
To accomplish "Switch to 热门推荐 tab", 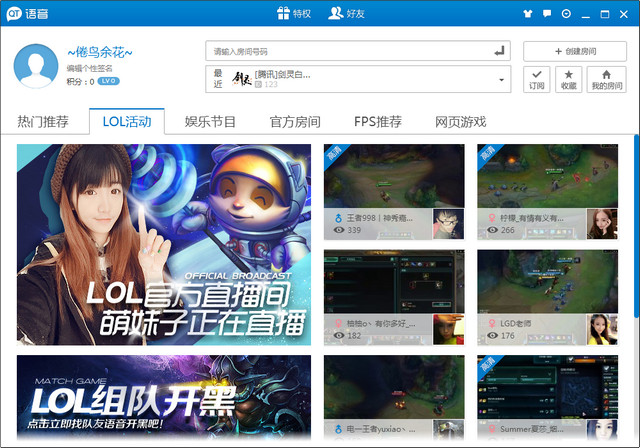I will pyautogui.click(x=43, y=122).
